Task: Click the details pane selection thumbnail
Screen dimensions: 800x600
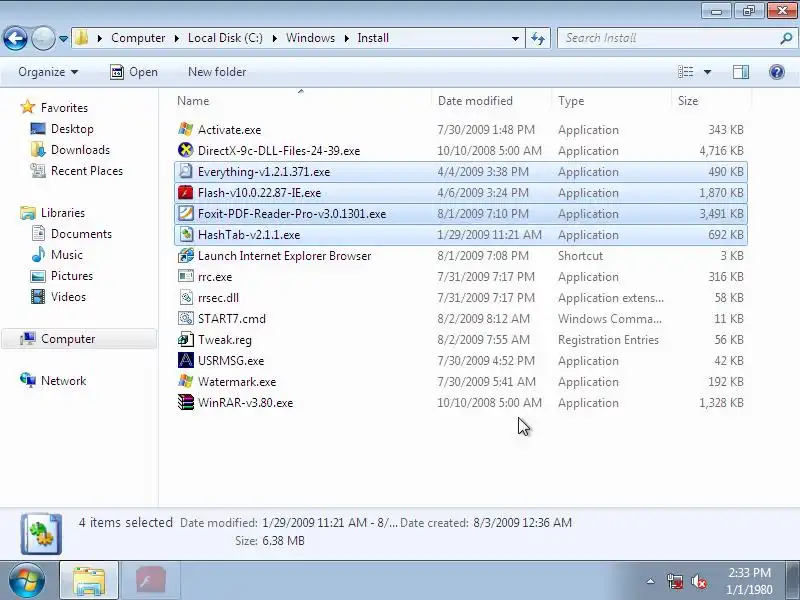Action: coord(41,534)
